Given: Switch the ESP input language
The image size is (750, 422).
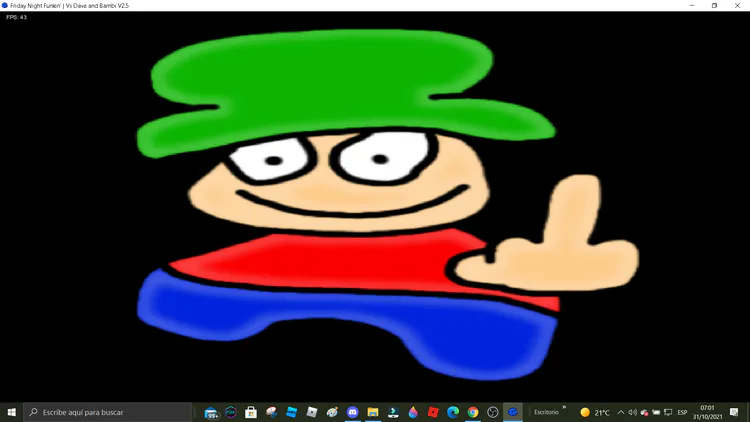Looking at the screenshot, I should coord(683,412).
